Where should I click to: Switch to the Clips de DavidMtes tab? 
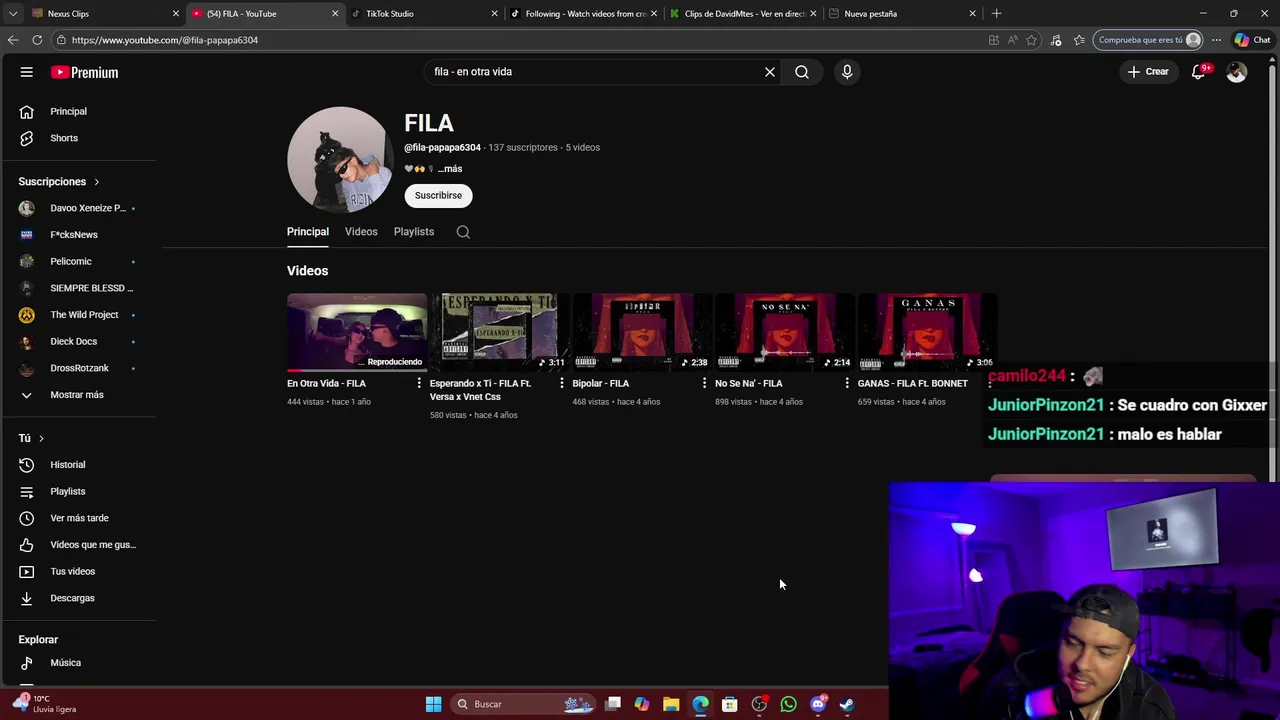pyautogui.click(x=743, y=14)
